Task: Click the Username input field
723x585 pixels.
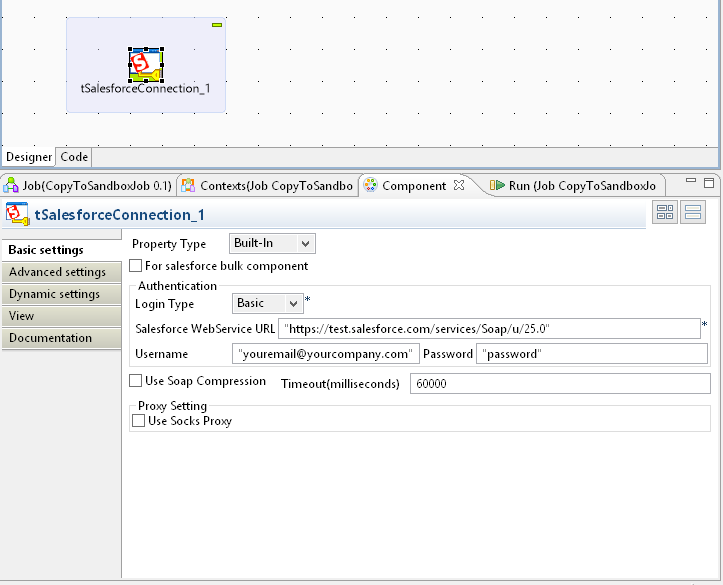Action: 326,354
